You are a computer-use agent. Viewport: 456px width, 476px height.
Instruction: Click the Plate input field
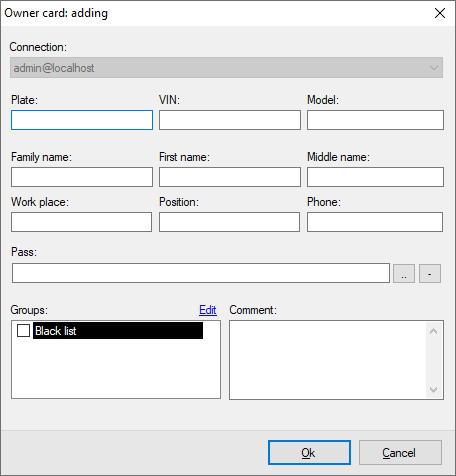[82, 120]
